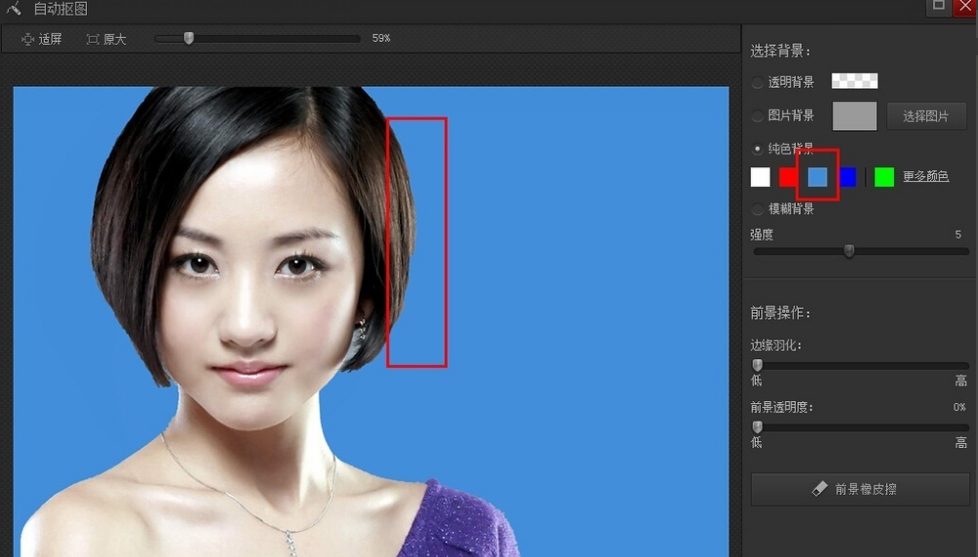Click the zoom slider handle at 59%
Image resolution: width=978 pixels, height=557 pixels.
pyautogui.click(x=188, y=38)
